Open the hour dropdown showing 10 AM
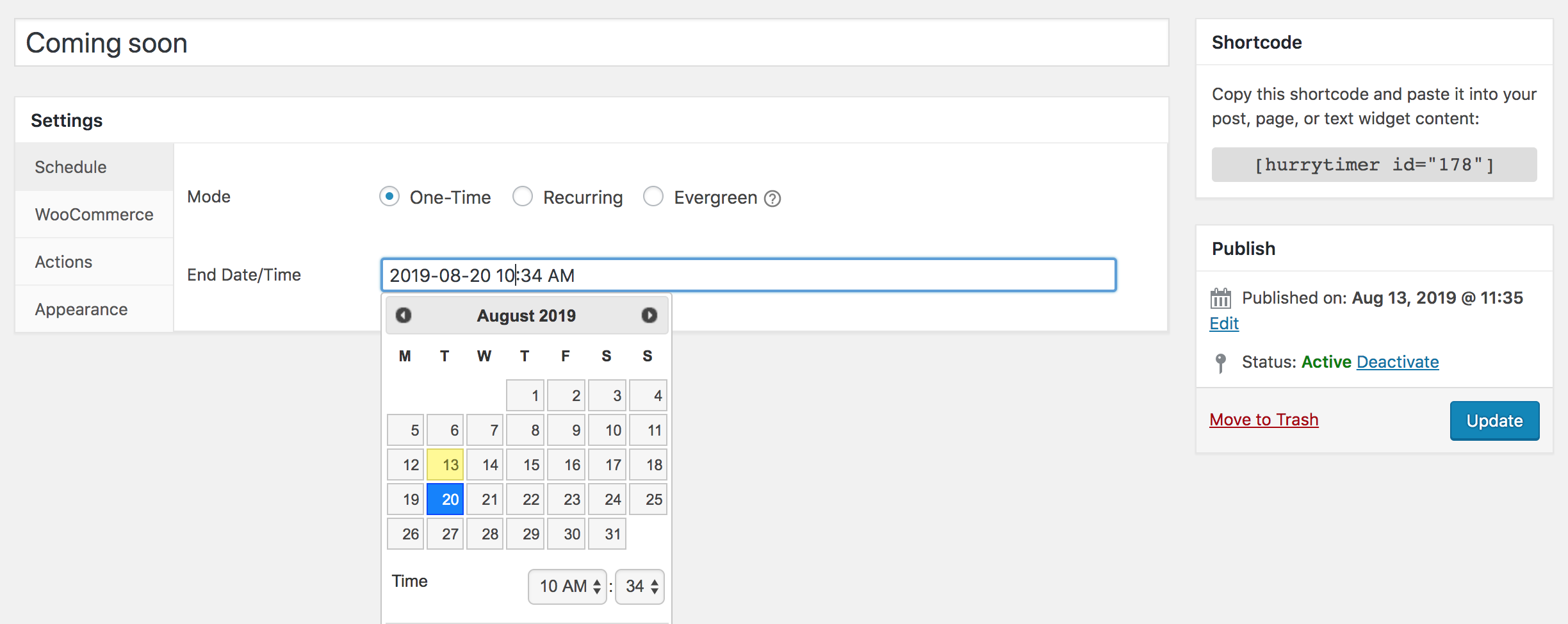Viewport: 1568px width, 624px height. tap(568, 586)
